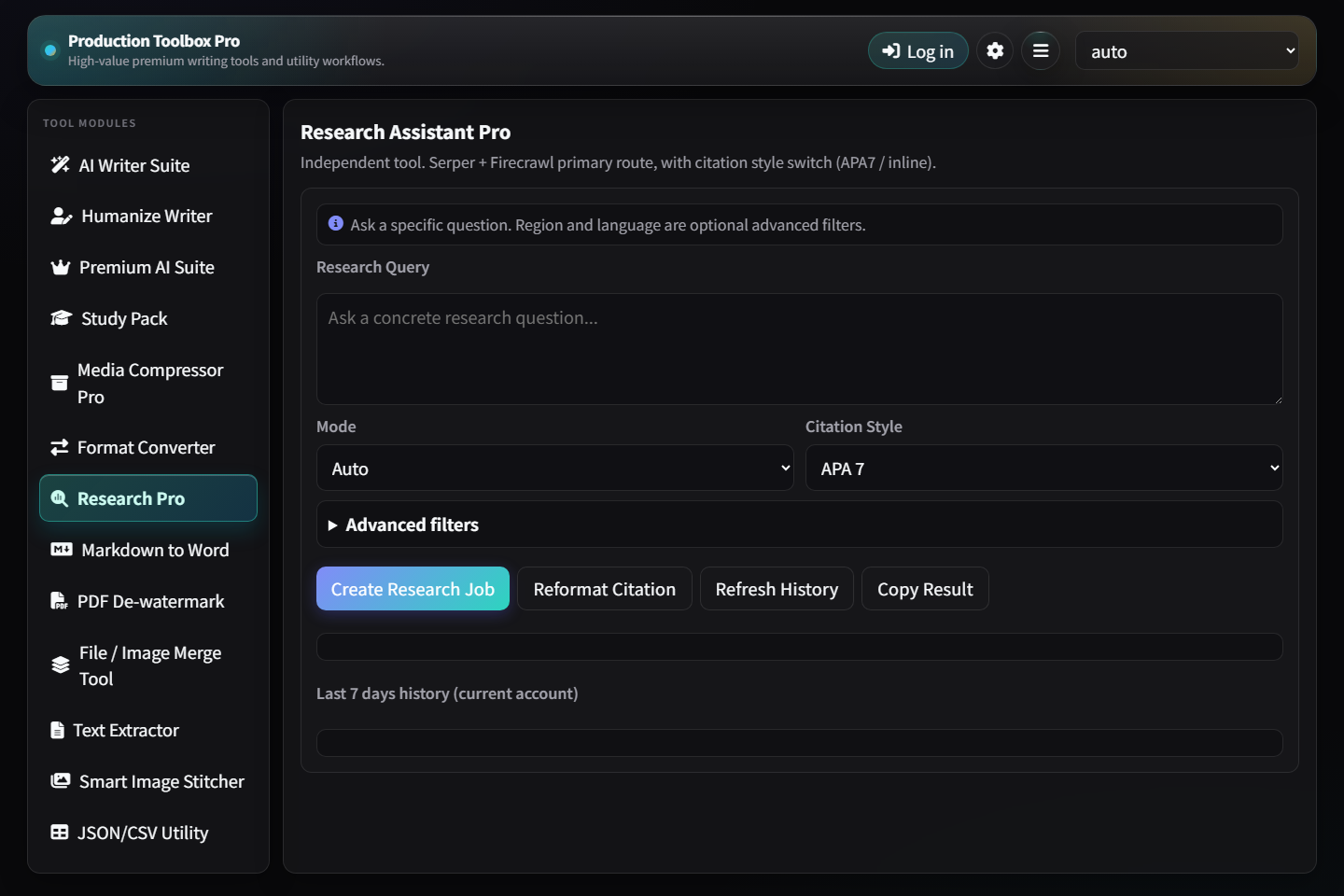Select the Research Pro module
1344x896 pixels.
point(148,498)
